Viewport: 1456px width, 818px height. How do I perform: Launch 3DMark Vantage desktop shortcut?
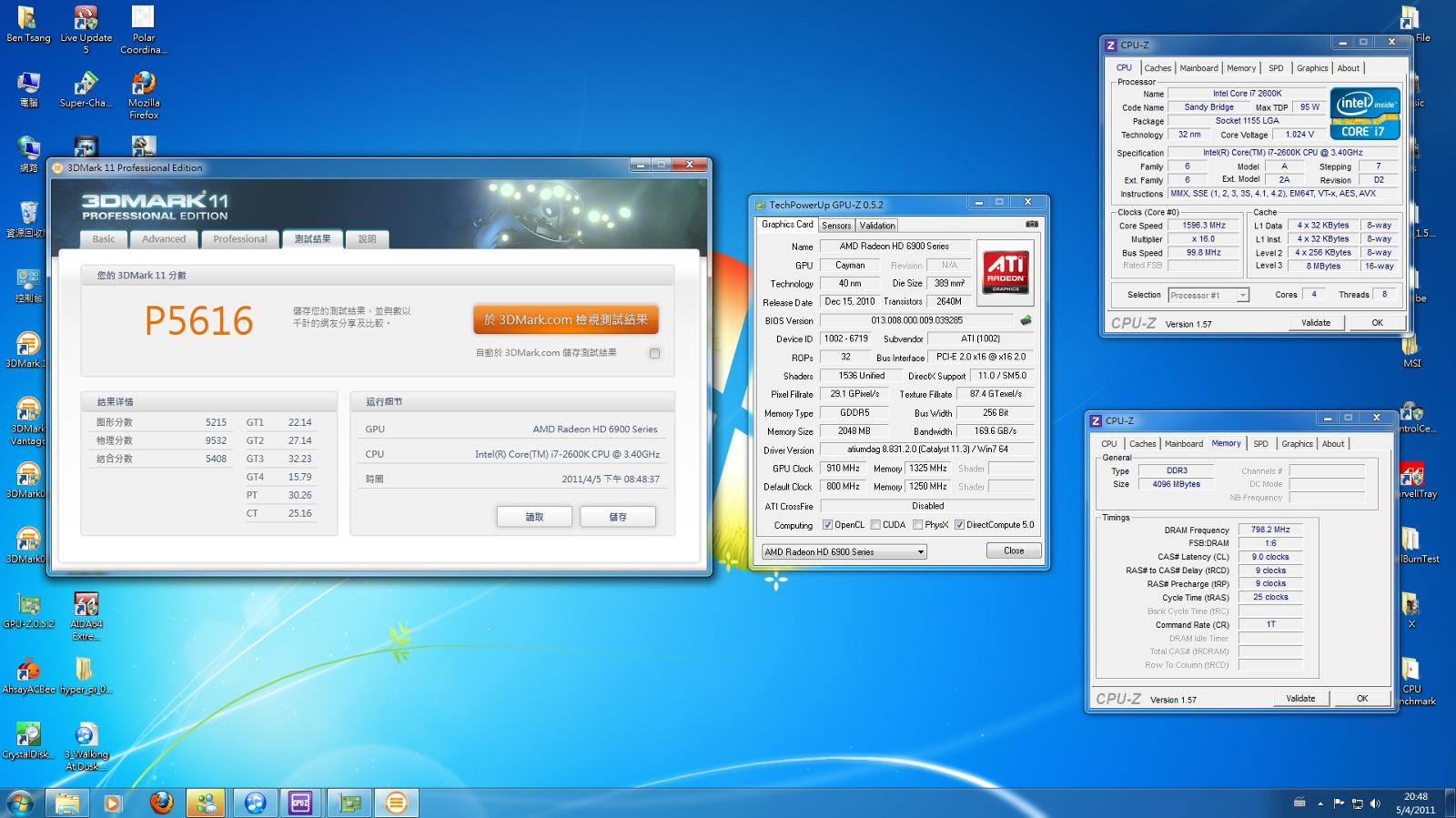point(28,420)
